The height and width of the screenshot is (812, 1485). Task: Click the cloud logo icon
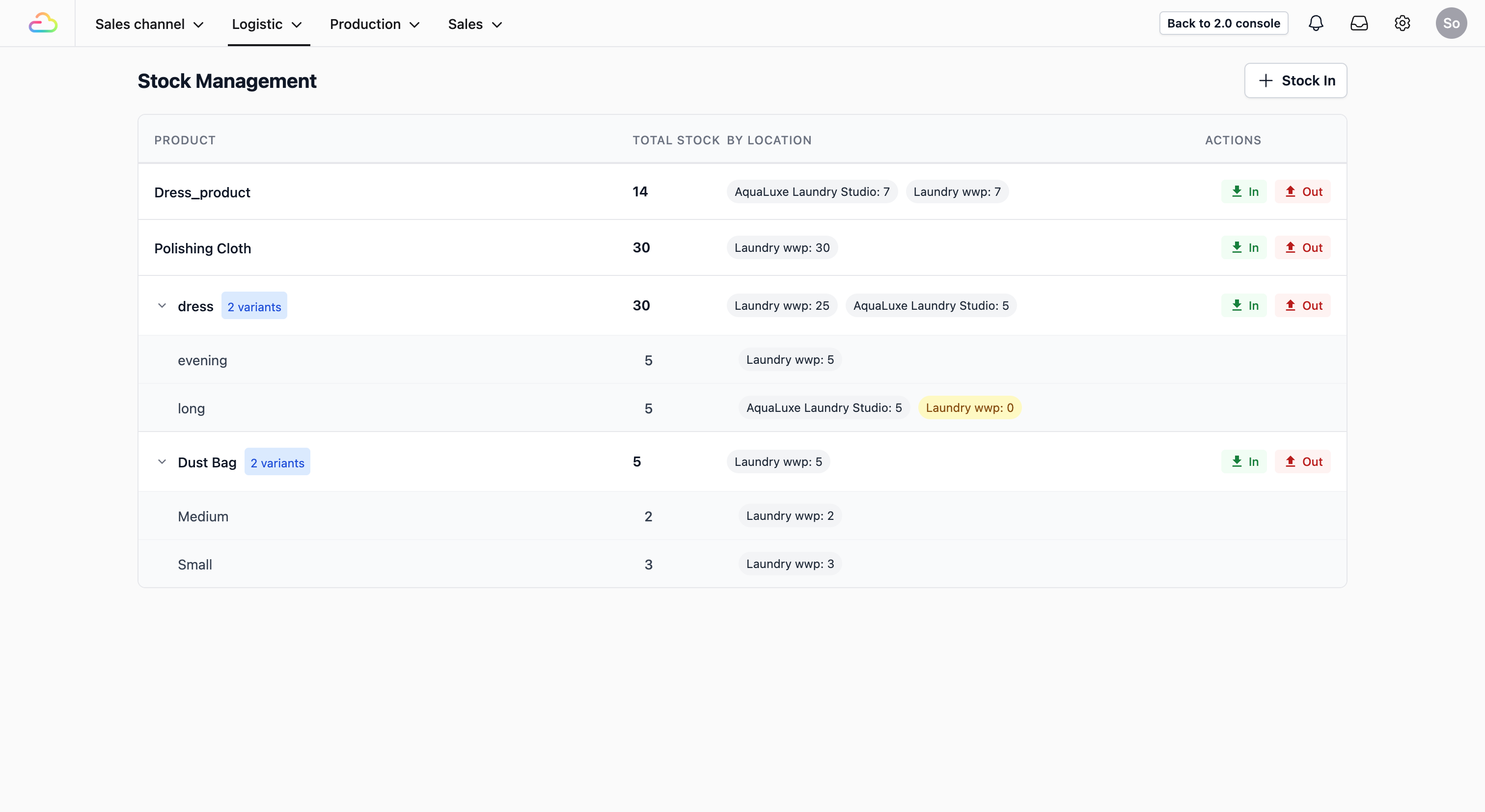point(43,24)
